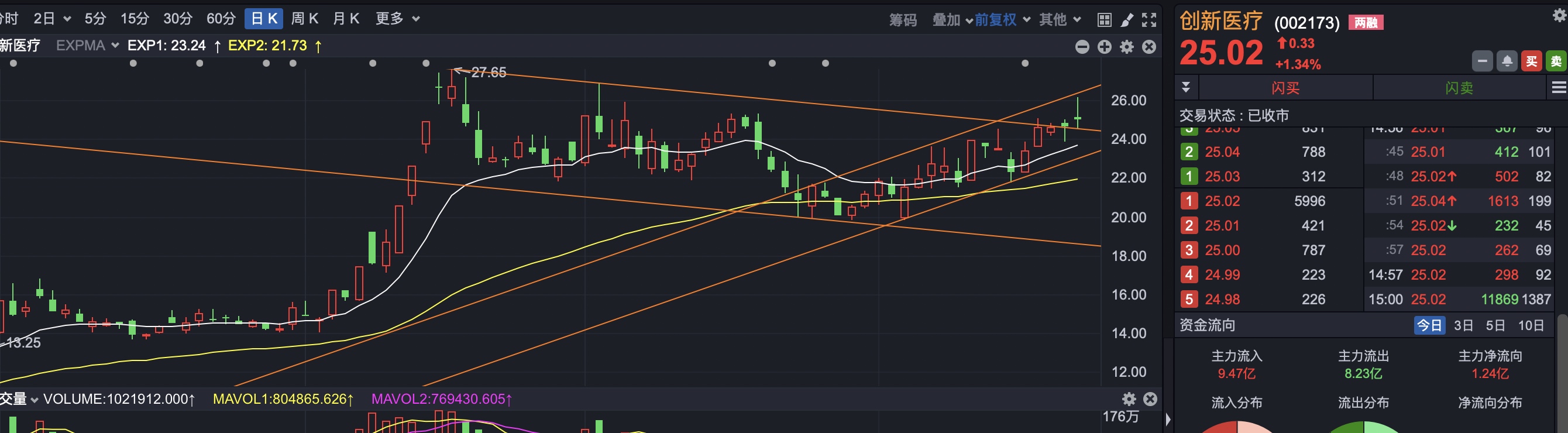The width and height of the screenshot is (1568, 433).
Task: Open the 其他 other options dropdown
Action: [1060, 20]
